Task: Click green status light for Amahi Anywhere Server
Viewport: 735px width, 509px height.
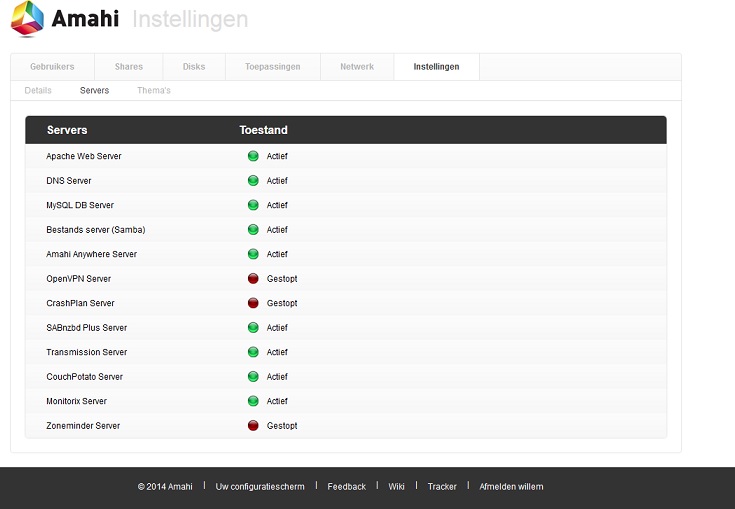Action: coord(253,254)
